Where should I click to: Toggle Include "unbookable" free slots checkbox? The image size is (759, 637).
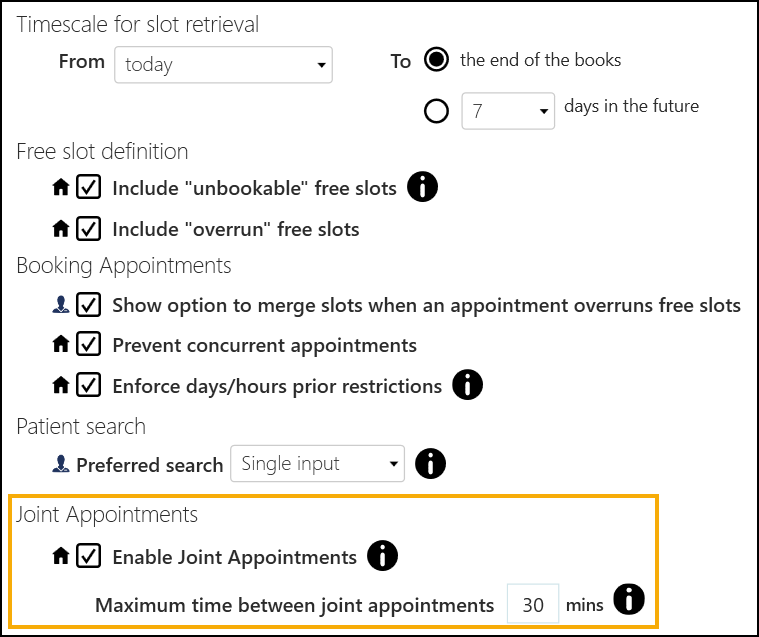(89, 187)
